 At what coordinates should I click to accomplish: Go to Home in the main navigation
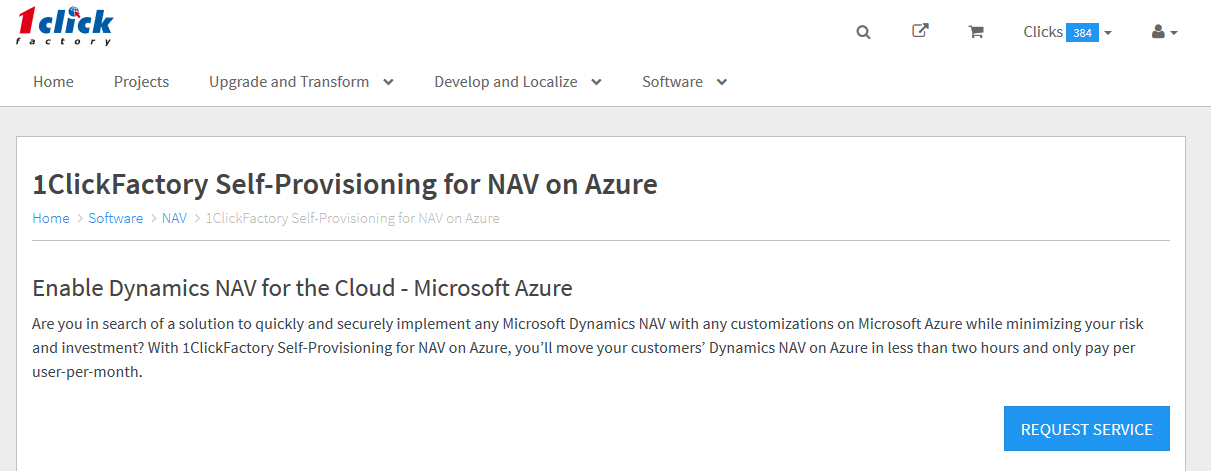(53, 82)
